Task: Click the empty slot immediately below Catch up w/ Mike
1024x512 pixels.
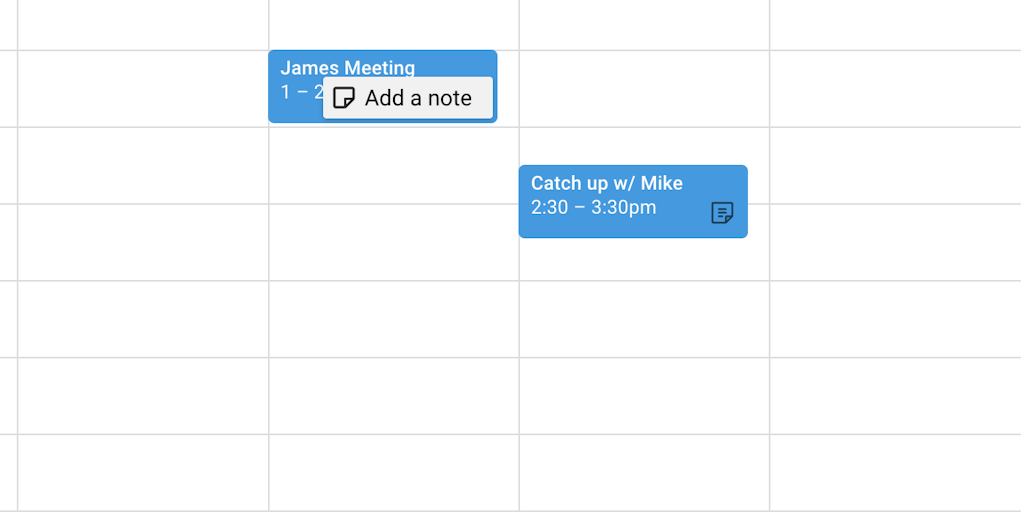Action: coord(644,260)
